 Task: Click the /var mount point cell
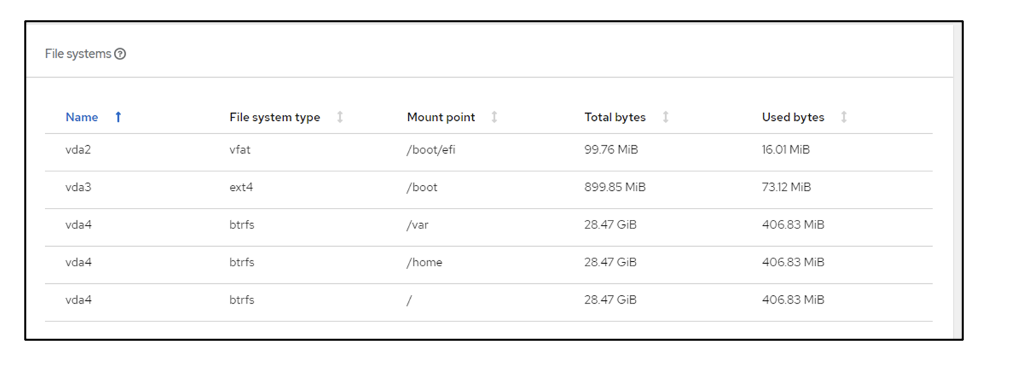coord(417,225)
